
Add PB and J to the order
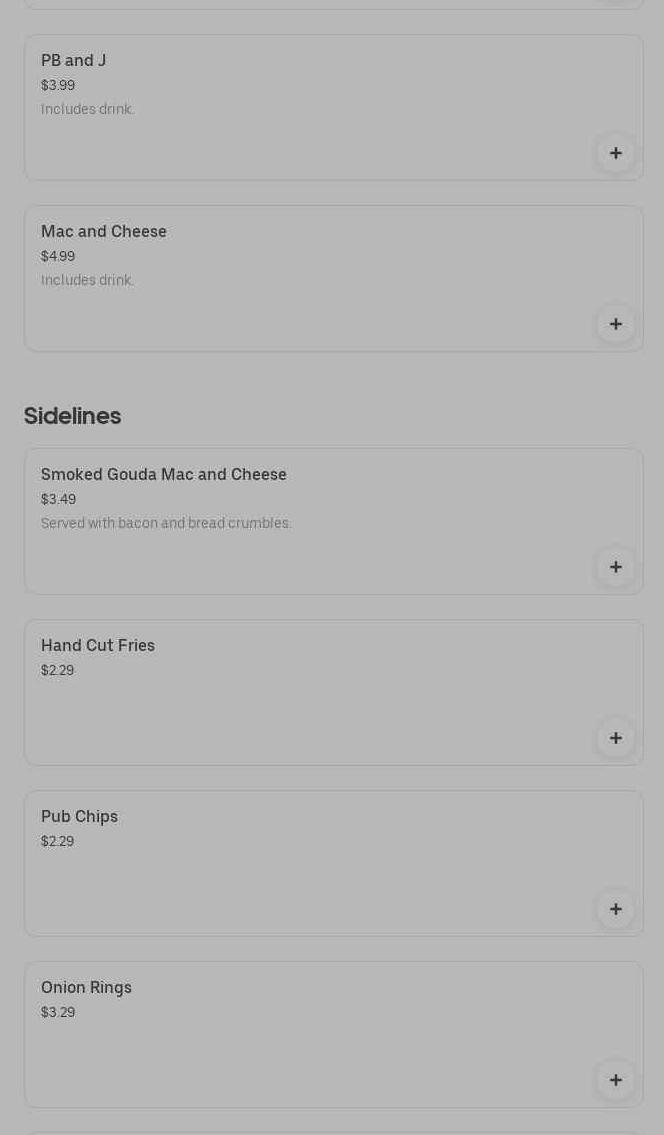[615, 153]
